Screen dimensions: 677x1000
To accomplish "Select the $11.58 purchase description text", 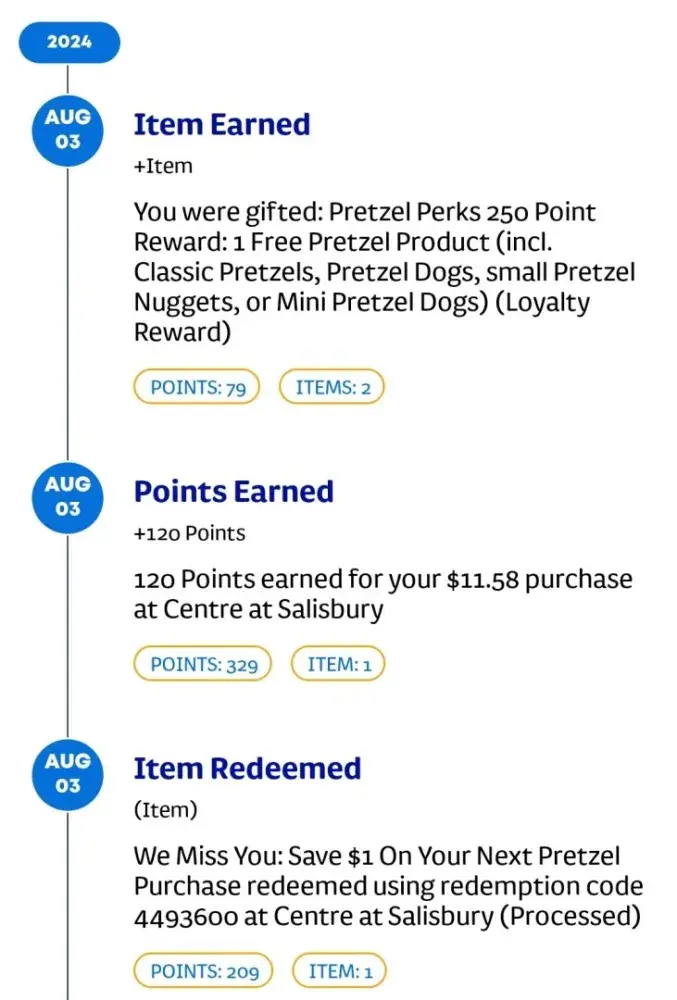I will tap(383, 594).
